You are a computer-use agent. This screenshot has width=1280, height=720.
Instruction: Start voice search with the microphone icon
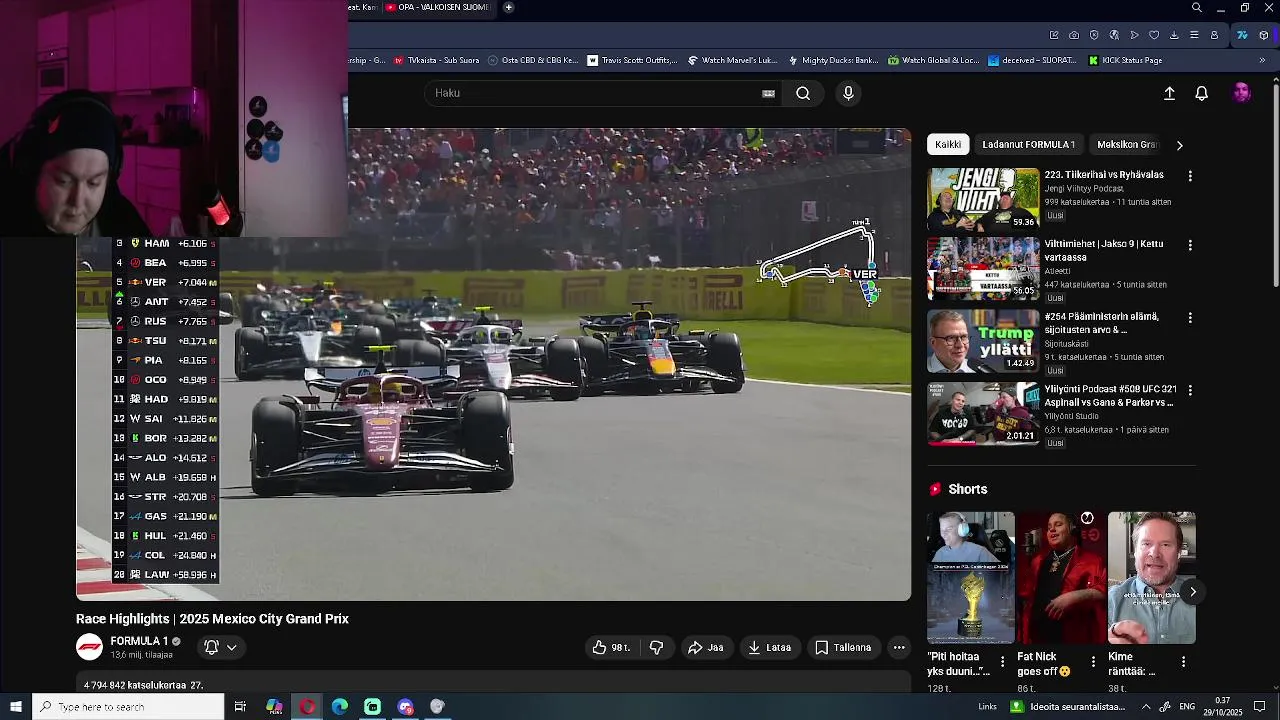[848, 93]
